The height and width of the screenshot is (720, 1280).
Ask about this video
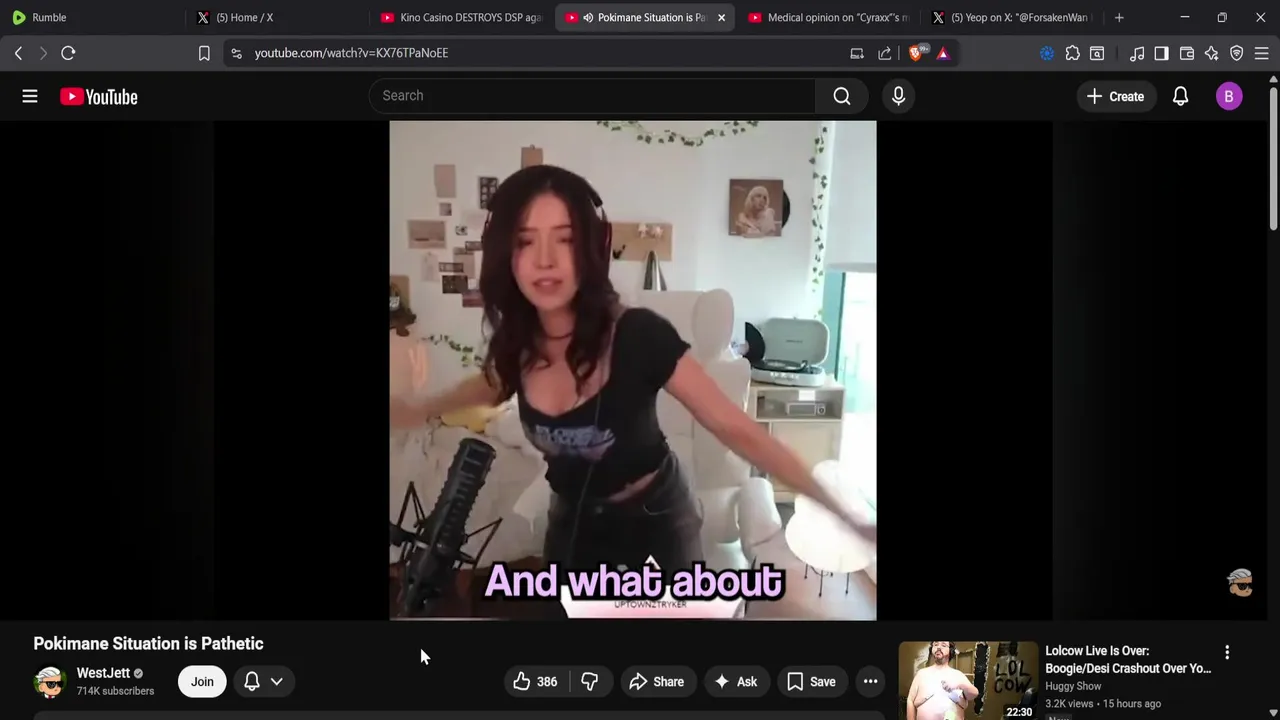click(735, 682)
